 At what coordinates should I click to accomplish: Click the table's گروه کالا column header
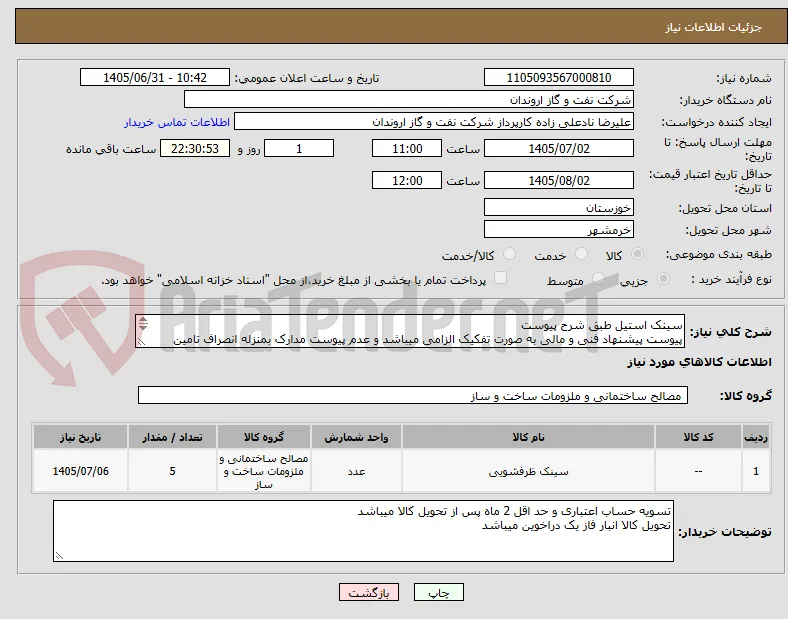point(264,437)
